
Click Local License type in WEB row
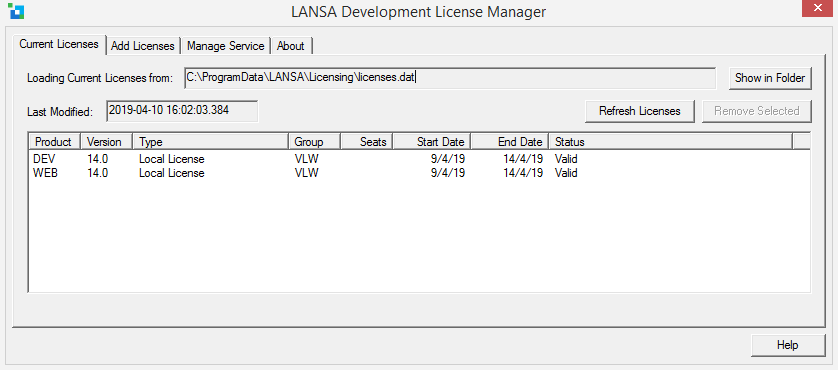172,173
